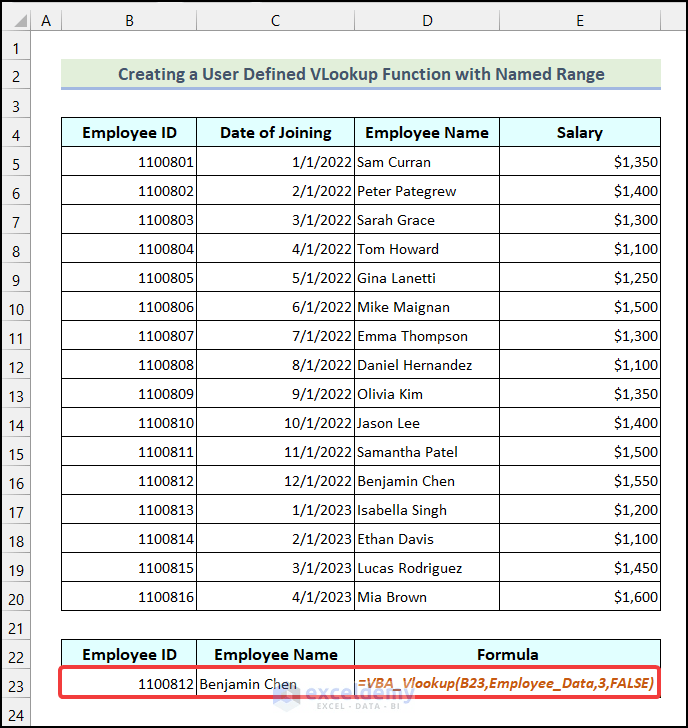Select column B header
Screen dimensions: 688x728
129,20
